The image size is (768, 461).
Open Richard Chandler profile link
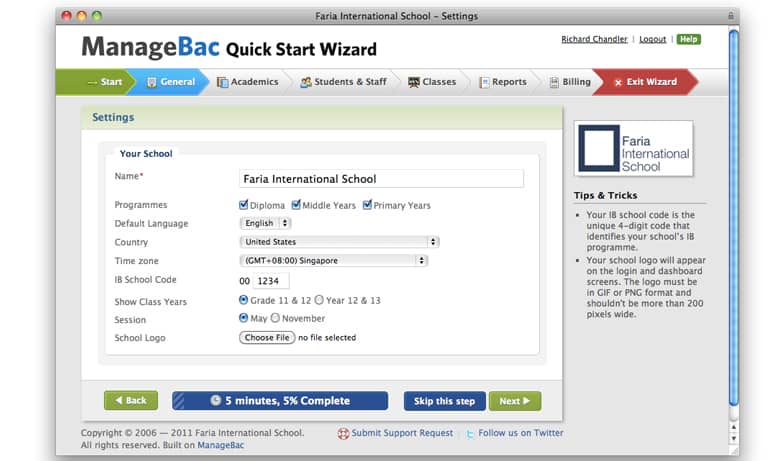pyautogui.click(x=594, y=39)
